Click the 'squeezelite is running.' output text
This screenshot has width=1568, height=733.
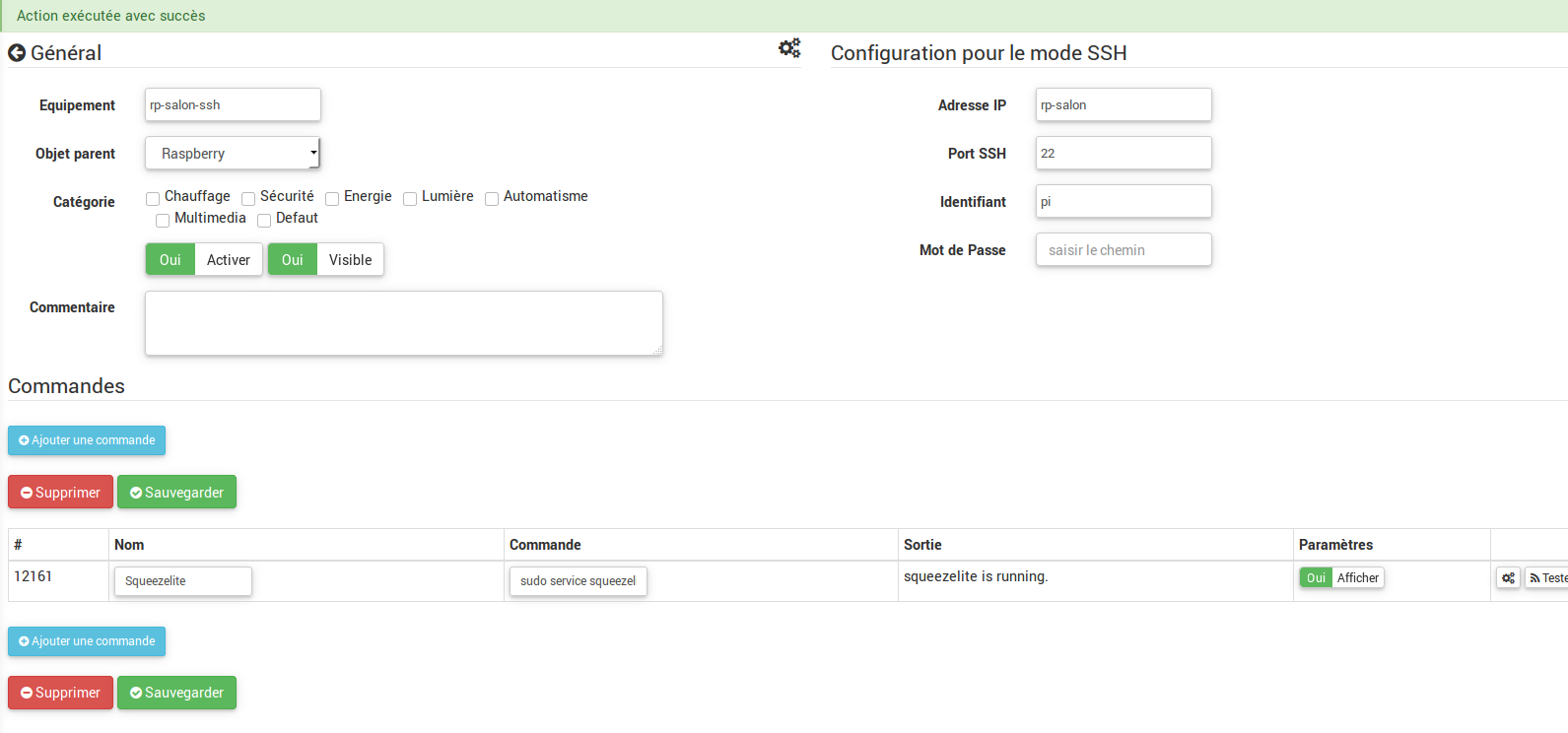pyautogui.click(x=976, y=576)
